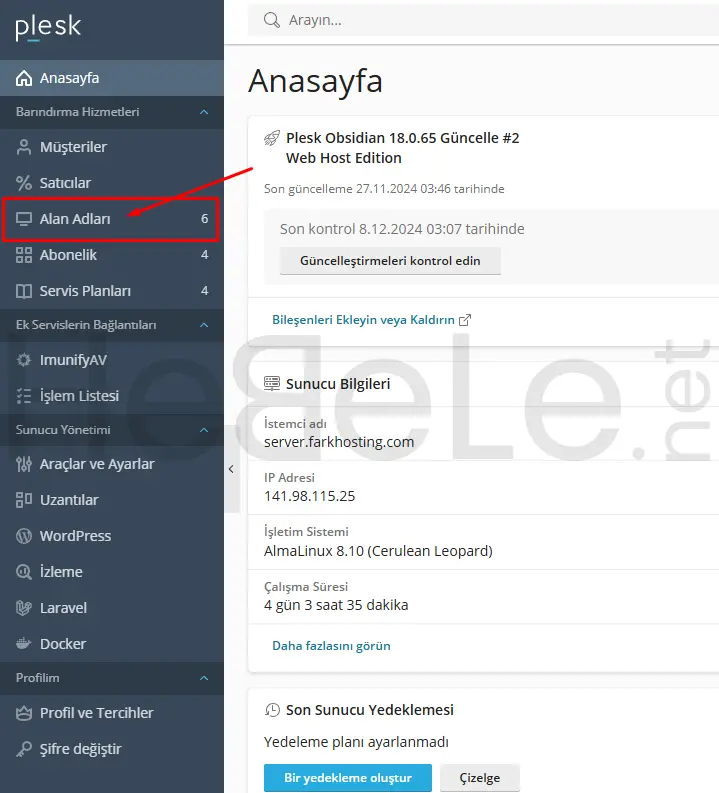Click the Yedeleme planı ayarlanmadı text
Viewport: 719px width, 793px height.
pos(356,742)
